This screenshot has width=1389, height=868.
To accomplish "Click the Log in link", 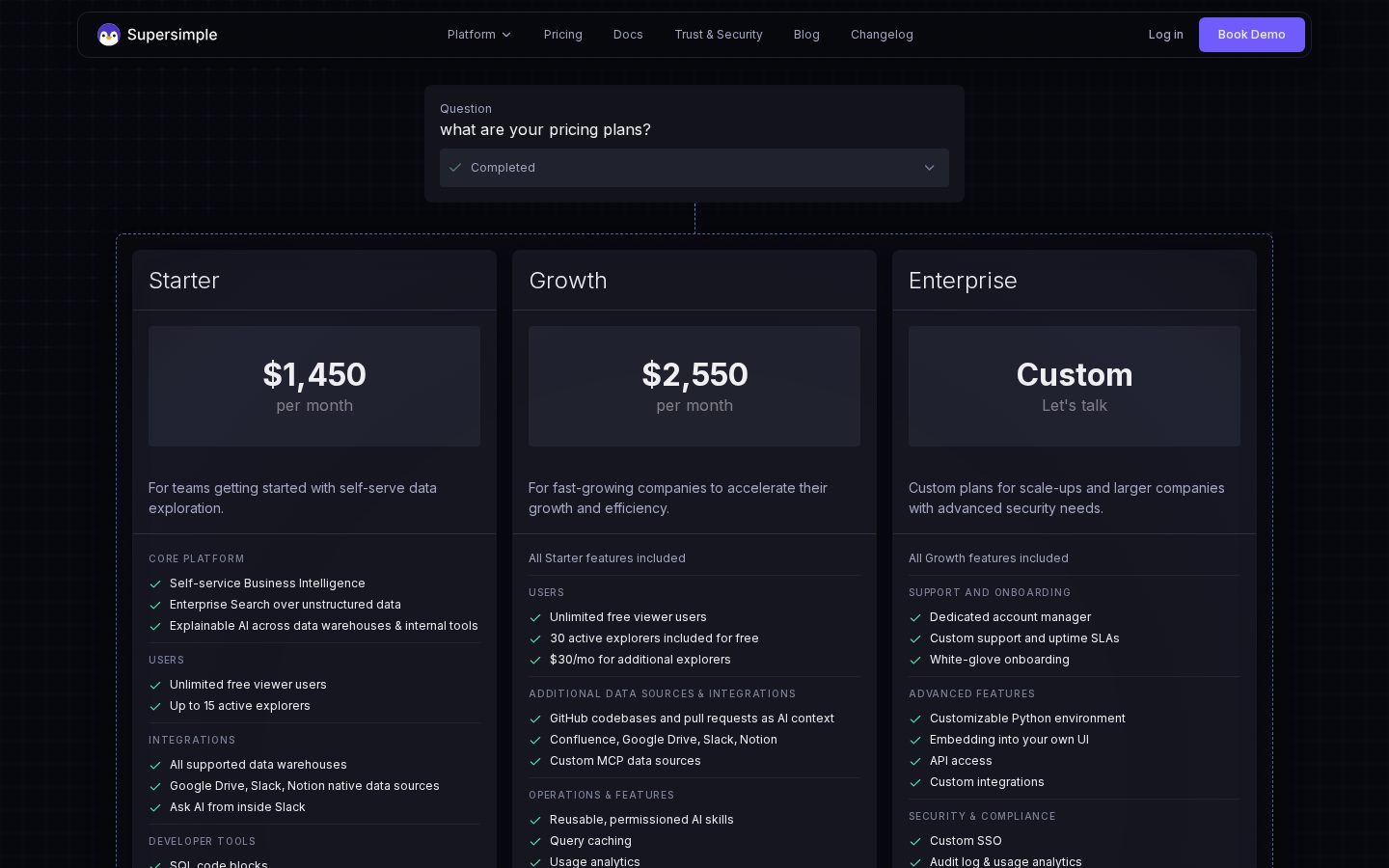I will tap(1165, 35).
